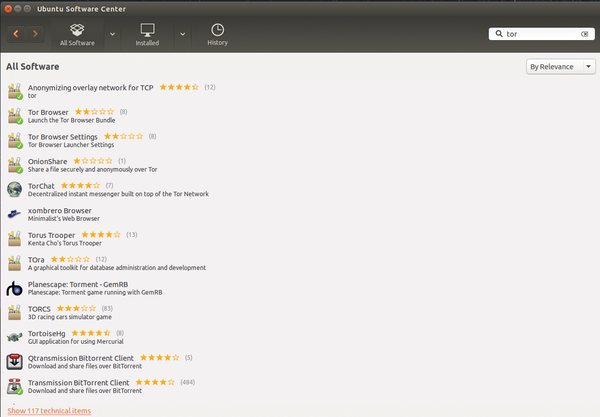Click the magnifier search icon

coord(499,34)
